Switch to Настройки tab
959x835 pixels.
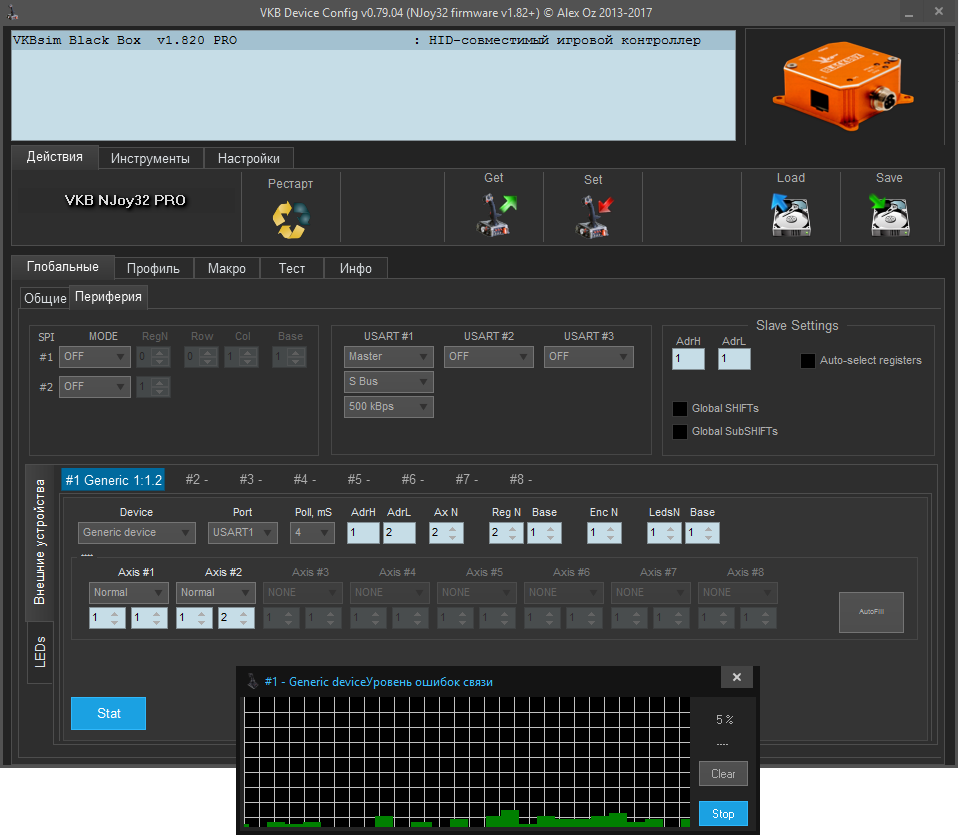248,159
